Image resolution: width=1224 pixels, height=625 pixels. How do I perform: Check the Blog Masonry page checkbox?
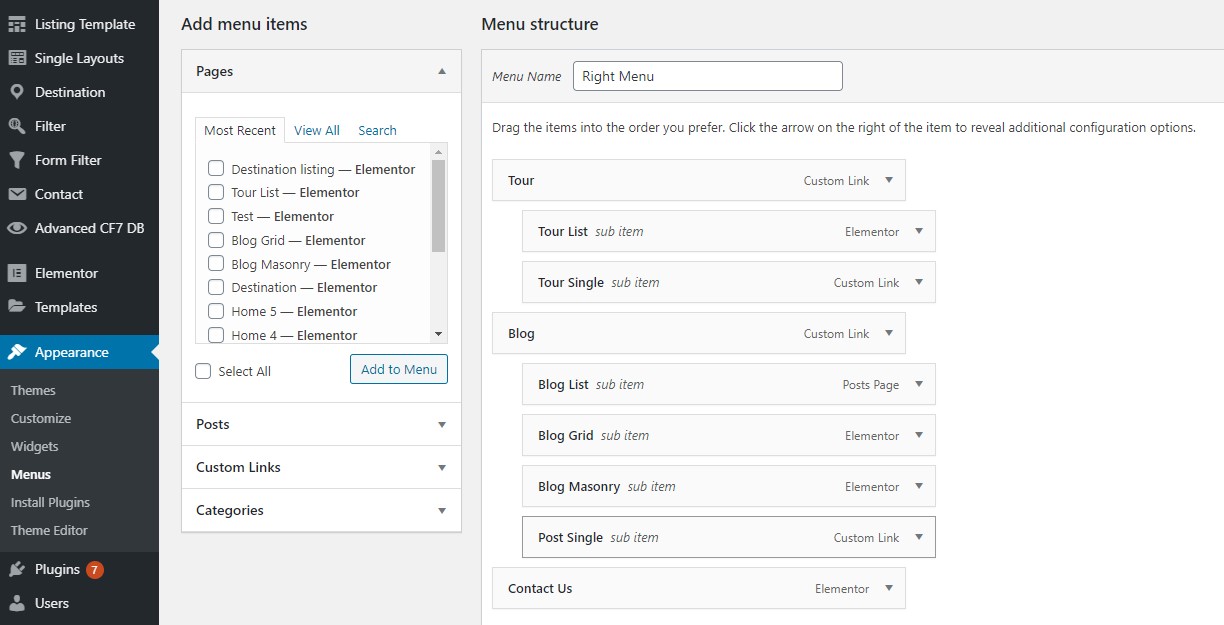pyautogui.click(x=215, y=264)
